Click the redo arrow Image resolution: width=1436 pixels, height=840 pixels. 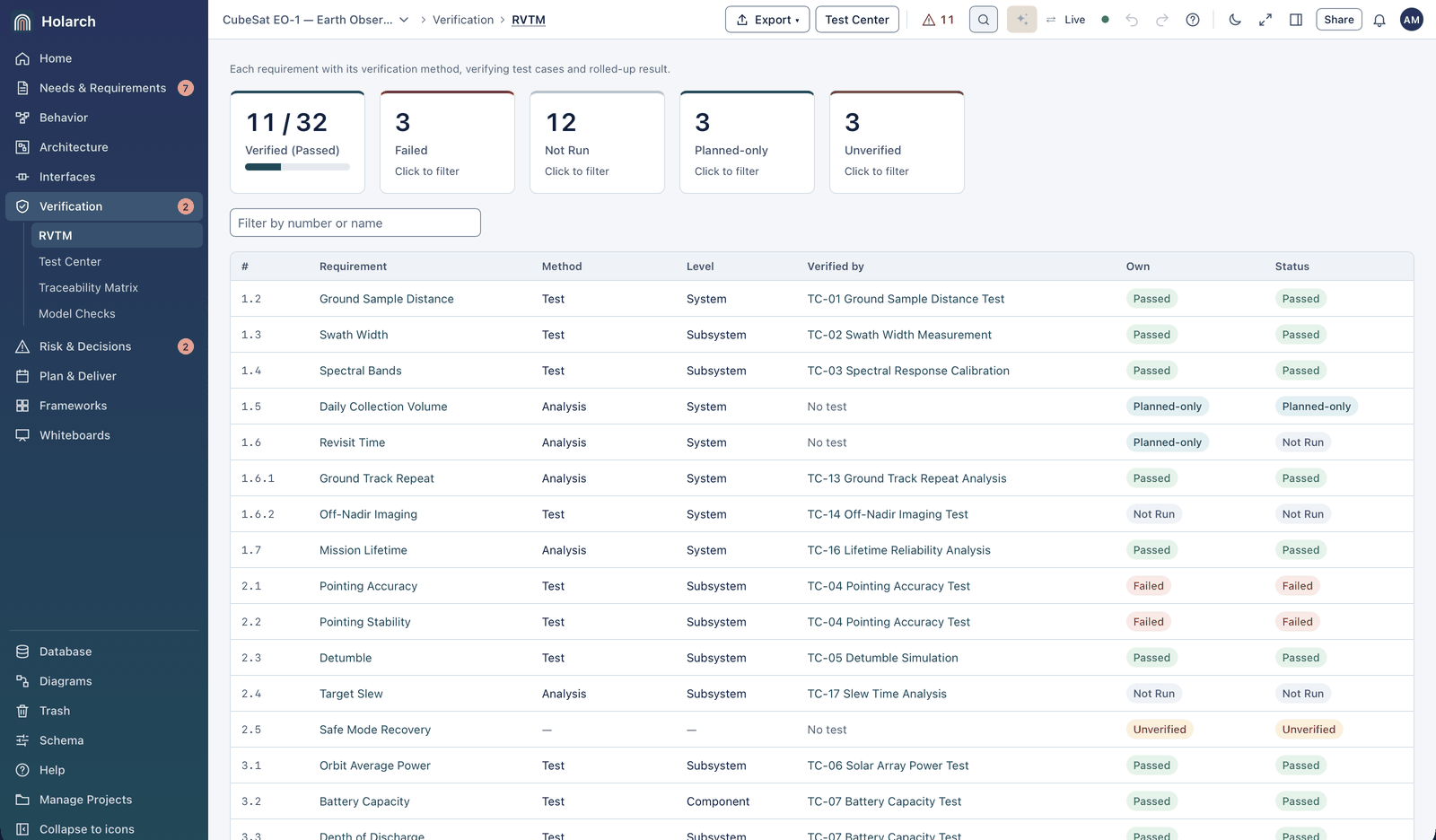tap(1162, 20)
